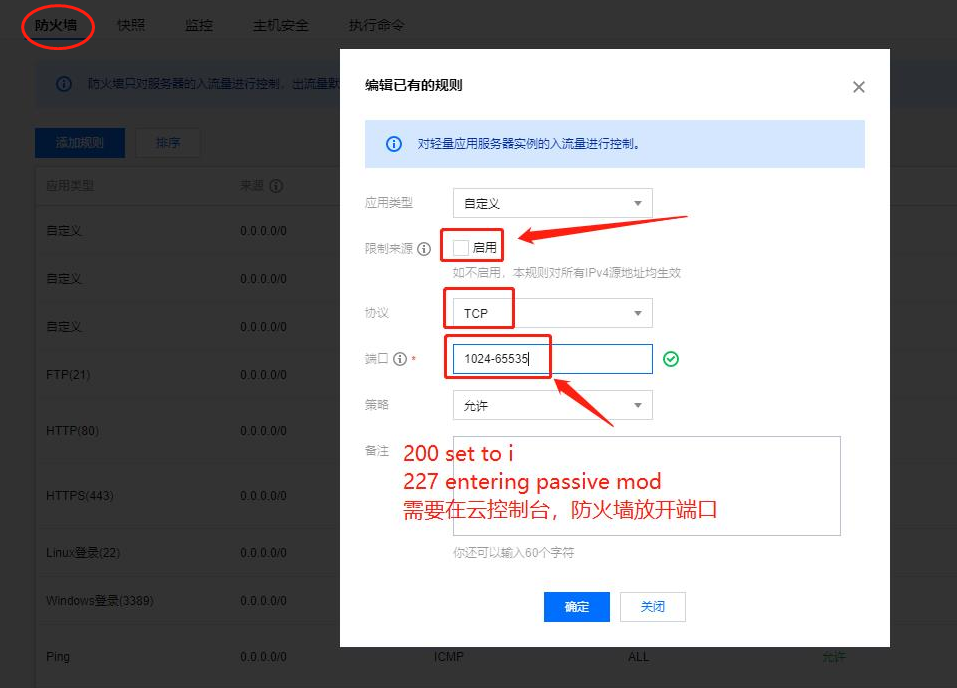Click the info icon beside 限制来源
957x688 pixels.
pyautogui.click(x=424, y=248)
